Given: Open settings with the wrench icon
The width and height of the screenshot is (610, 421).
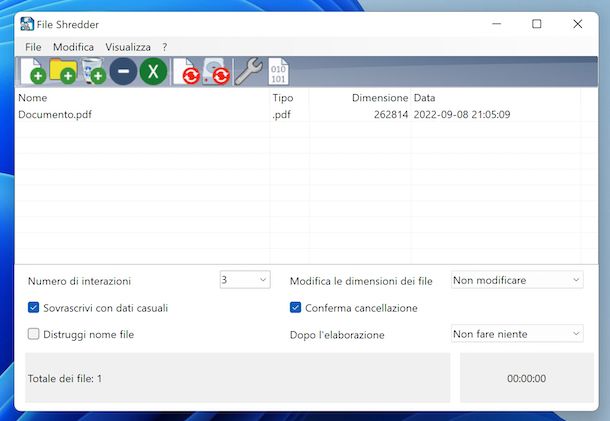Looking at the screenshot, I should (x=249, y=71).
